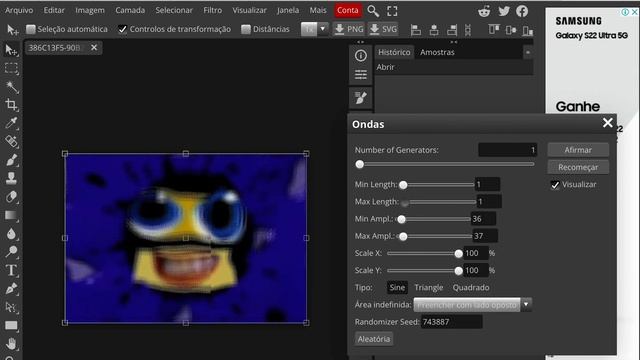The width and height of the screenshot is (640, 360).
Task: Select the Clone Stamp tool
Action: 11,178
